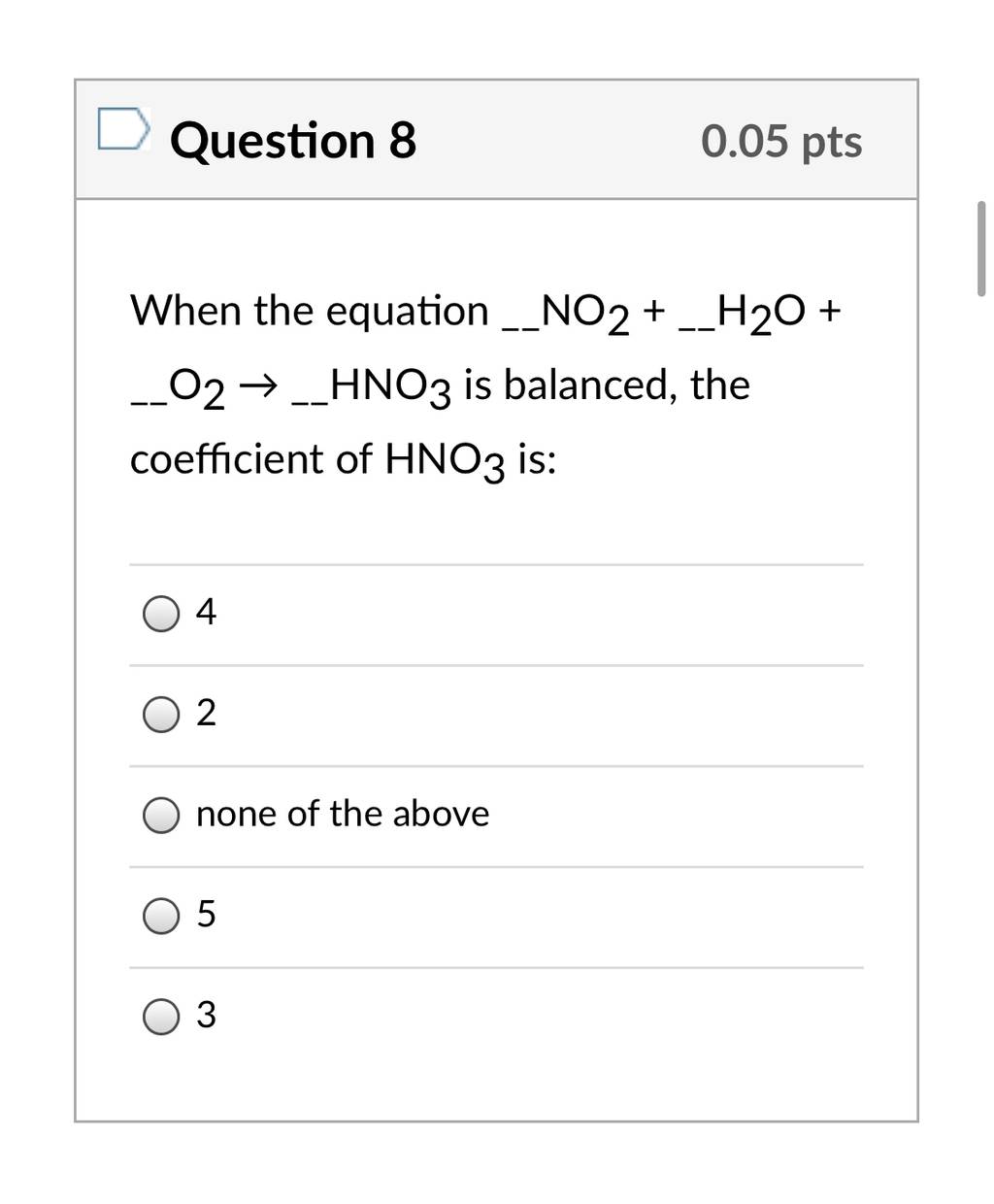The width and height of the screenshot is (994, 1204).
Task: Select the radio button for answer 3
Action: [x=161, y=1017]
